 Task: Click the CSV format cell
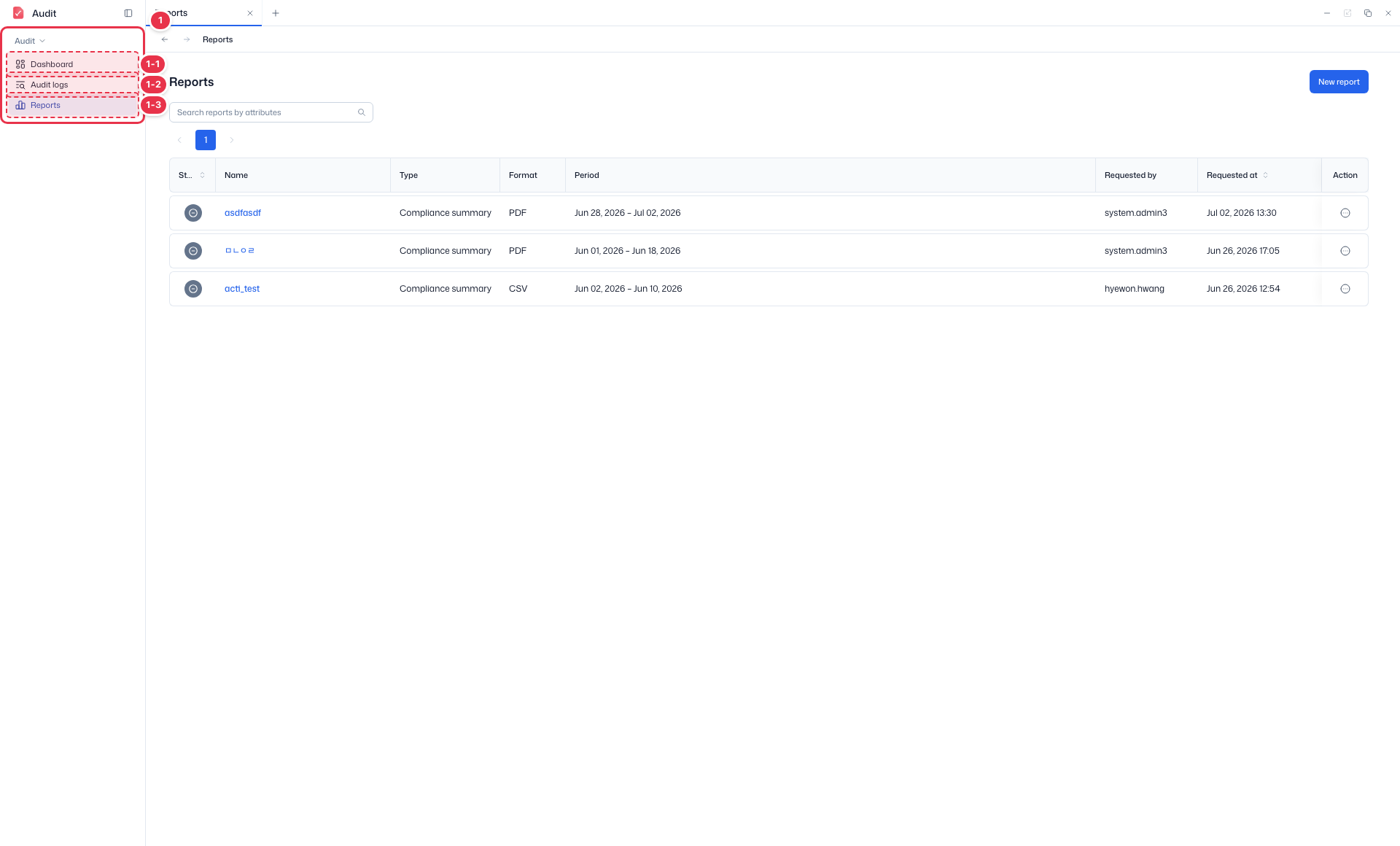[x=518, y=289]
